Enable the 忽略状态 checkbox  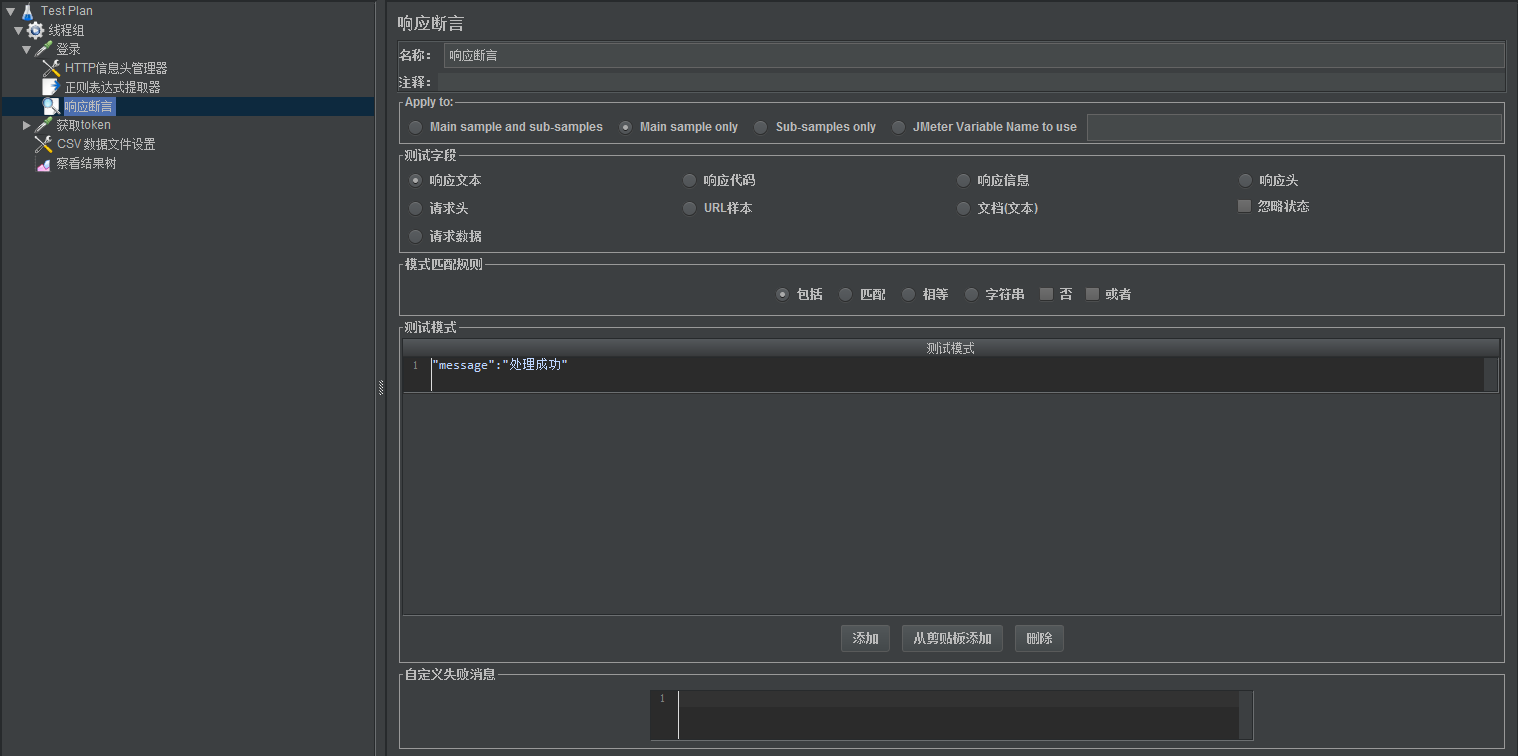1273,206
